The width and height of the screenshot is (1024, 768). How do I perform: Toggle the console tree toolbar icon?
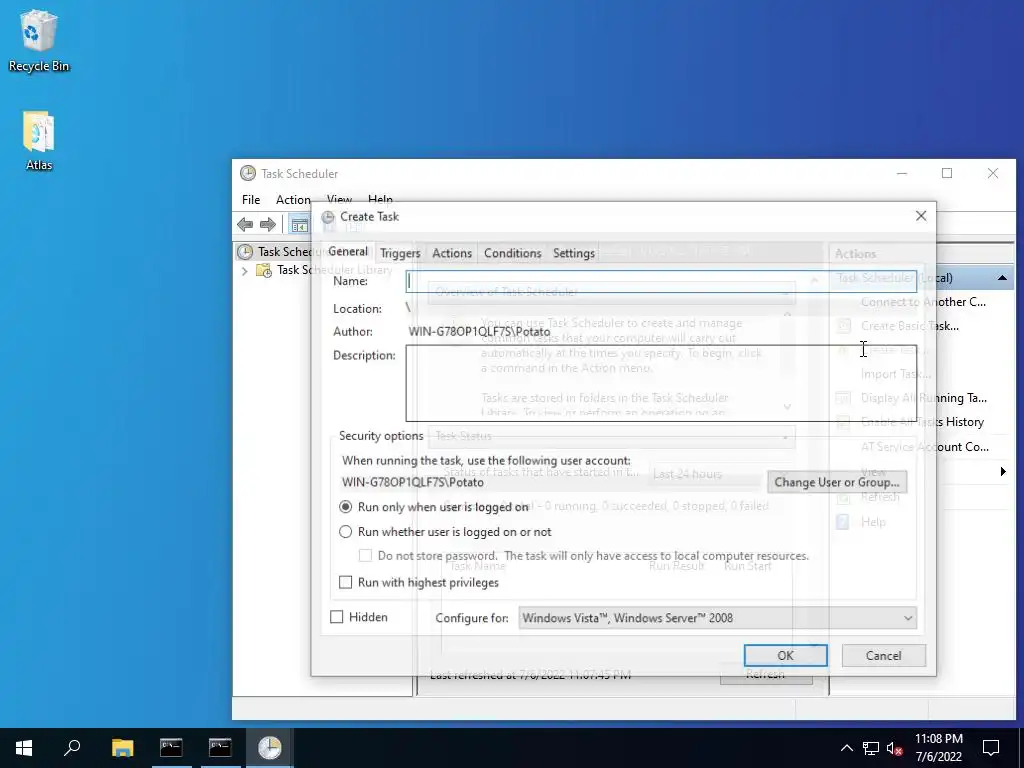299,225
